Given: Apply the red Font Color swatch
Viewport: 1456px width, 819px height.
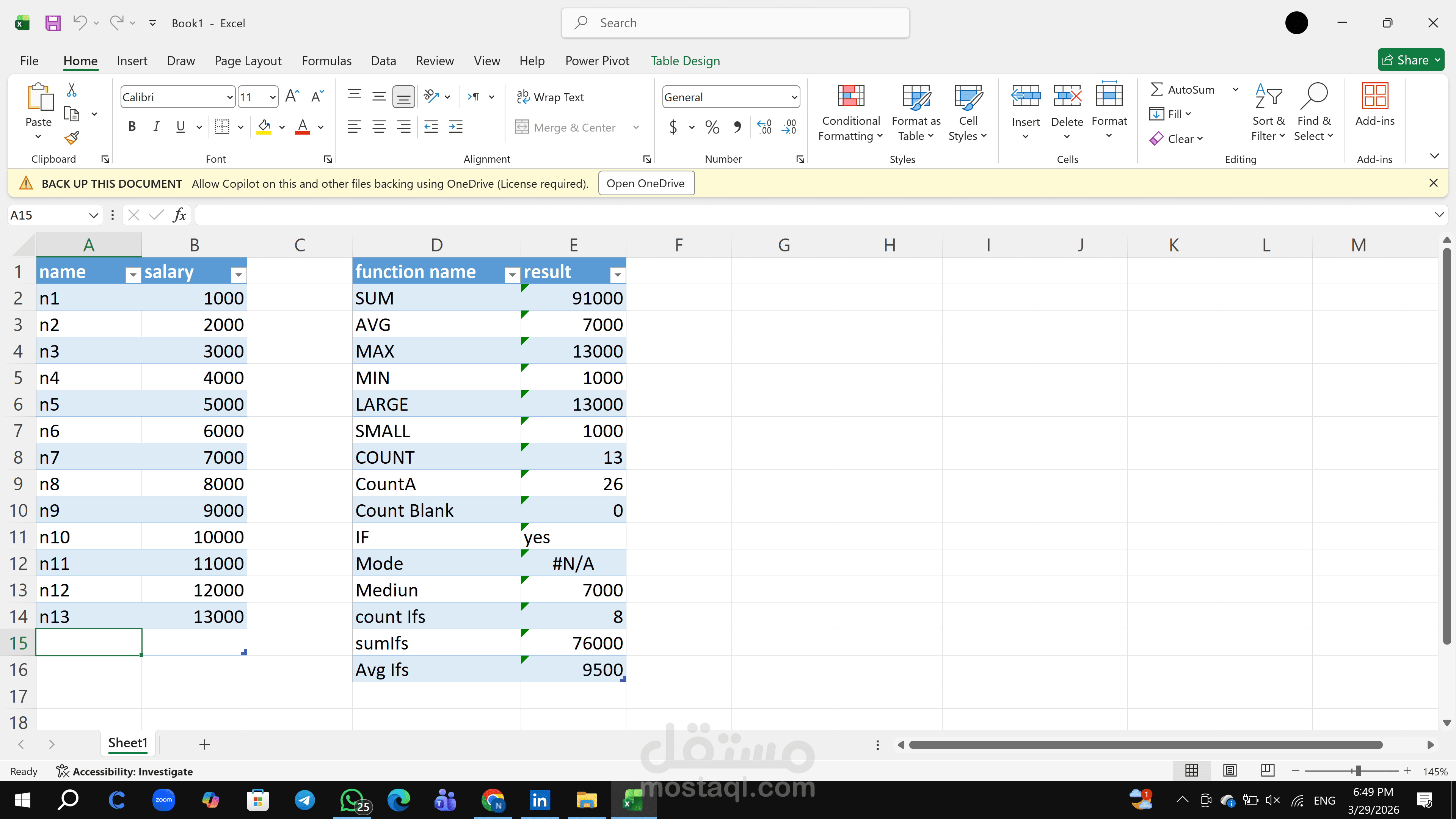Looking at the screenshot, I should 303,127.
